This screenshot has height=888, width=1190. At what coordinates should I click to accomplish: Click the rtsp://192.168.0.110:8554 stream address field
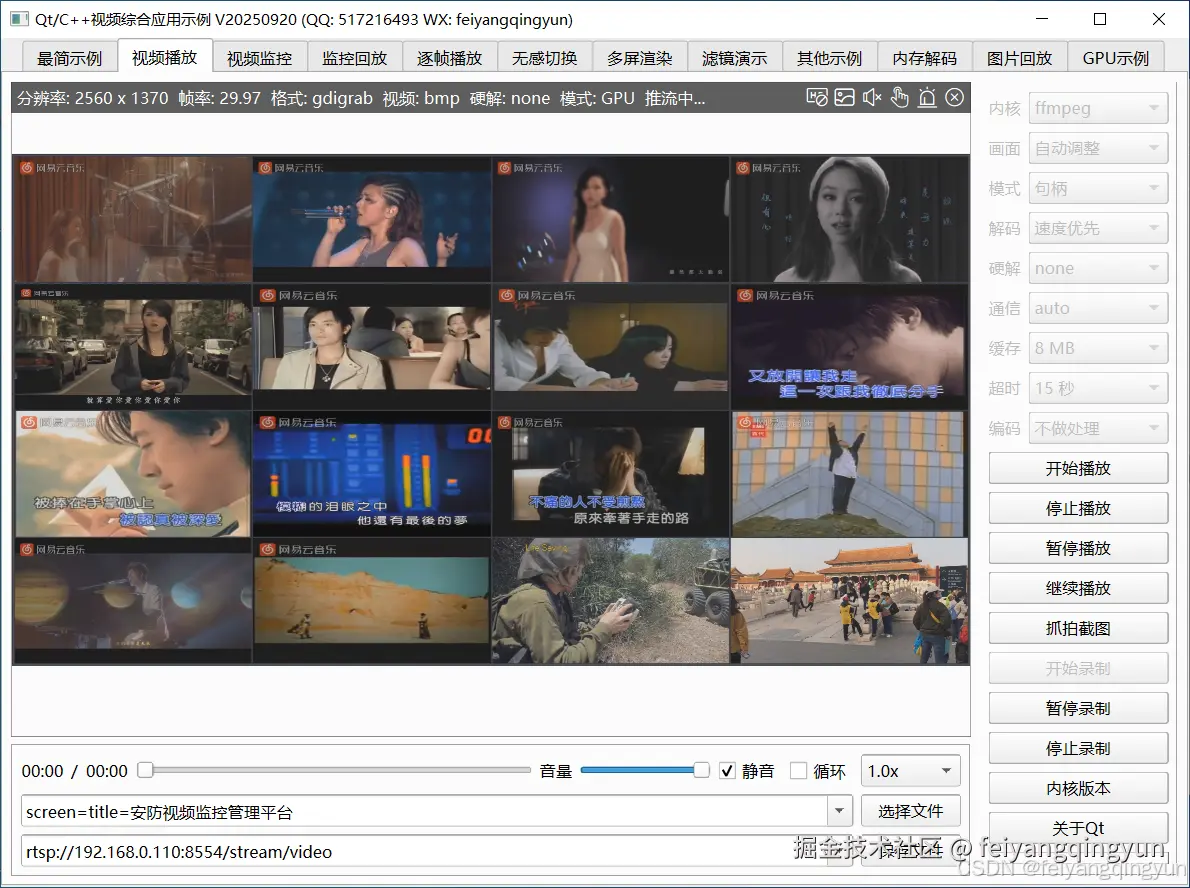425,852
